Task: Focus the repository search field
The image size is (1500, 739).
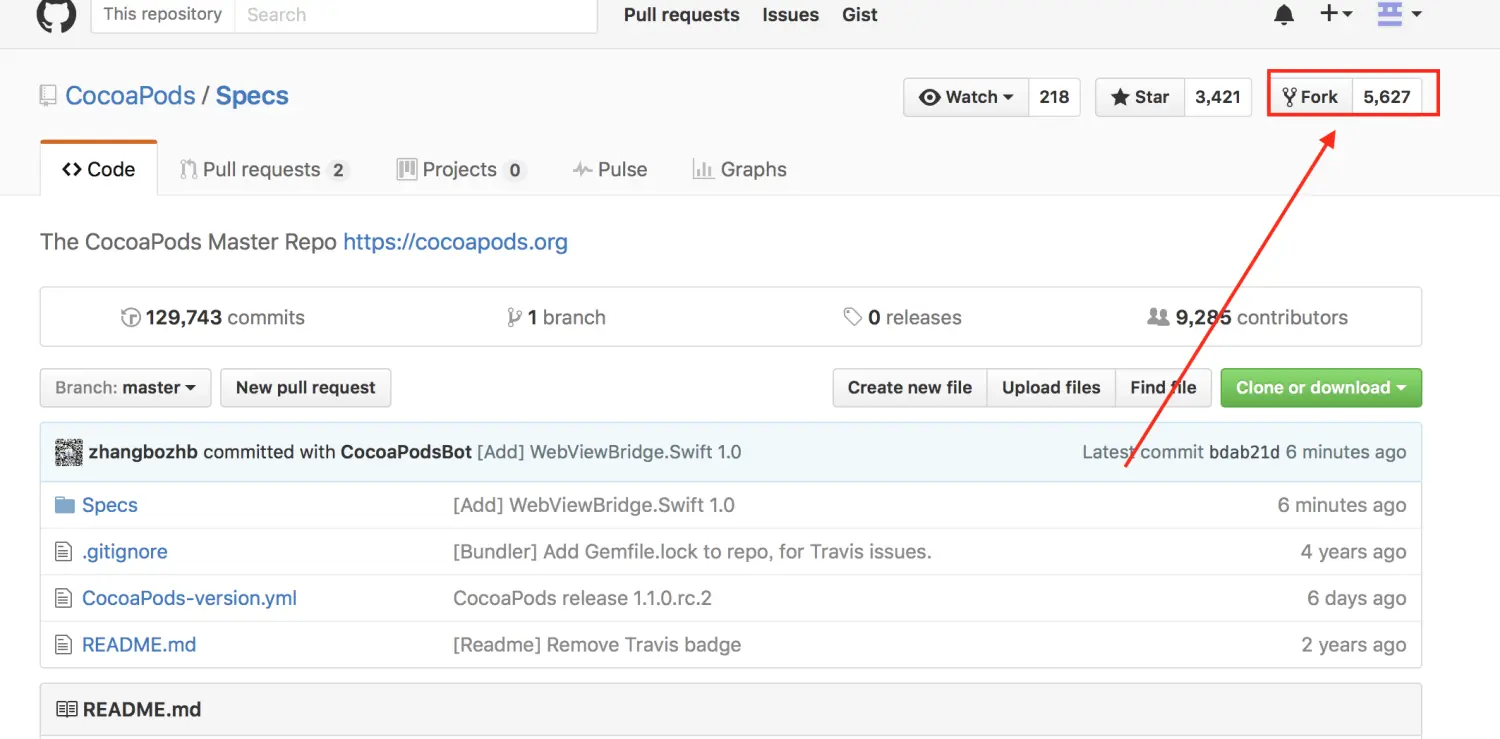Action: (x=416, y=15)
